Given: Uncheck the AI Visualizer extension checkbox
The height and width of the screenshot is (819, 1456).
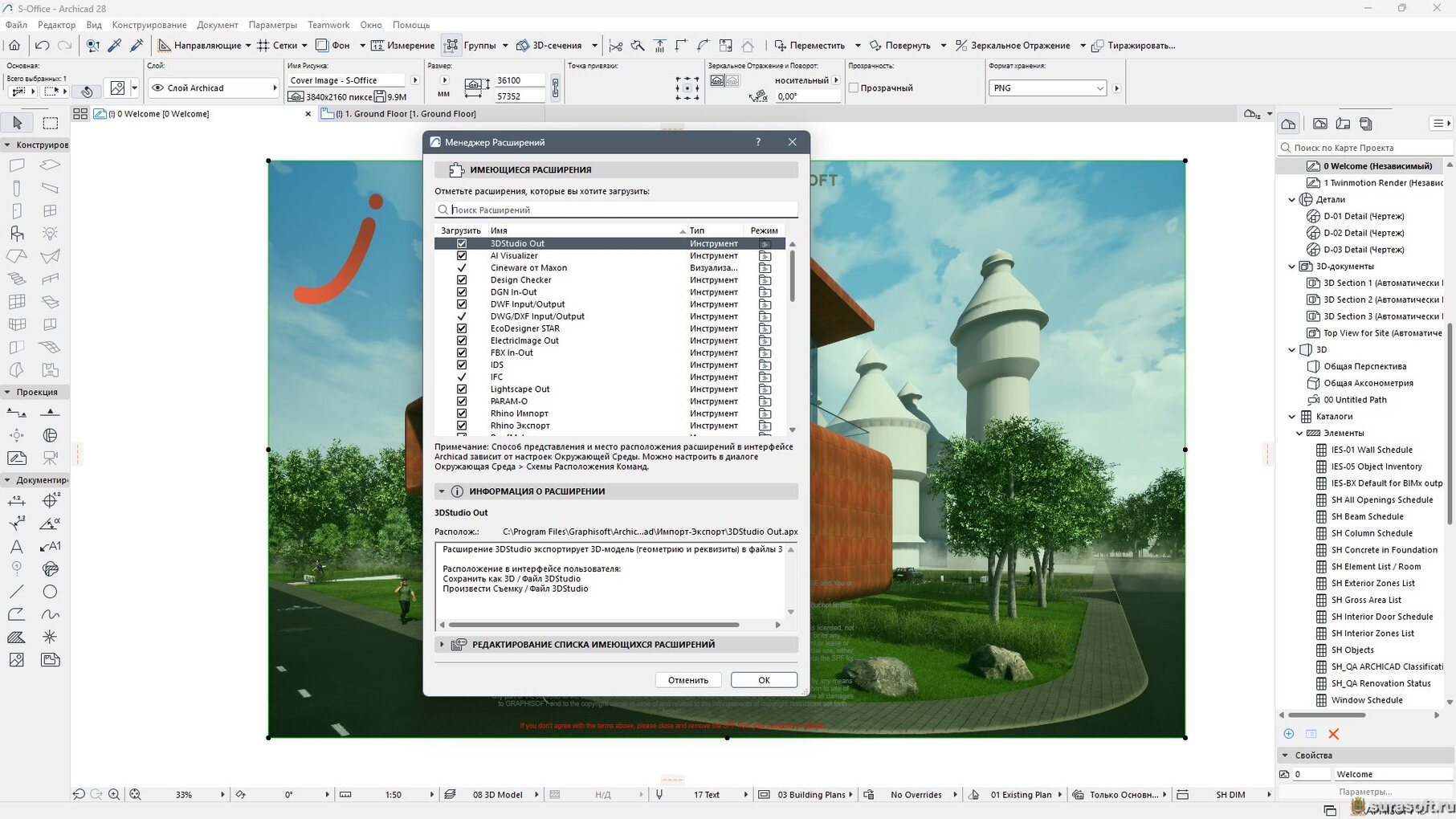Looking at the screenshot, I should pos(462,255).
